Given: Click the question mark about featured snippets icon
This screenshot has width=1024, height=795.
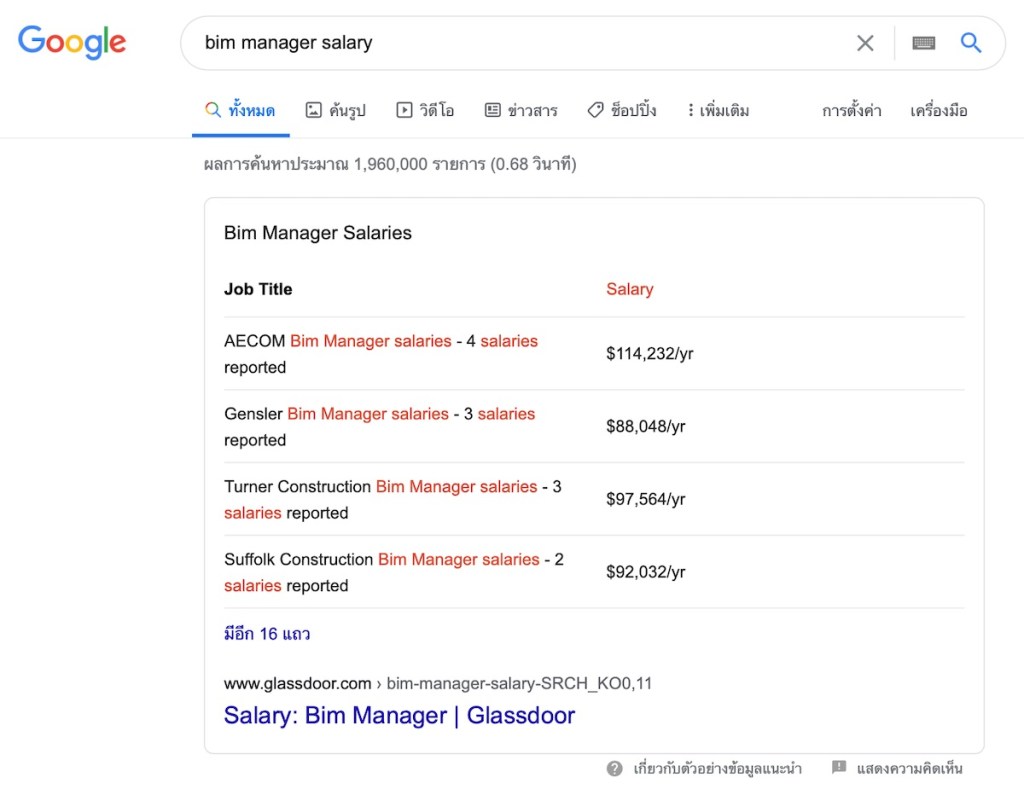Looking at the screenshot, I should click(615, 768).
